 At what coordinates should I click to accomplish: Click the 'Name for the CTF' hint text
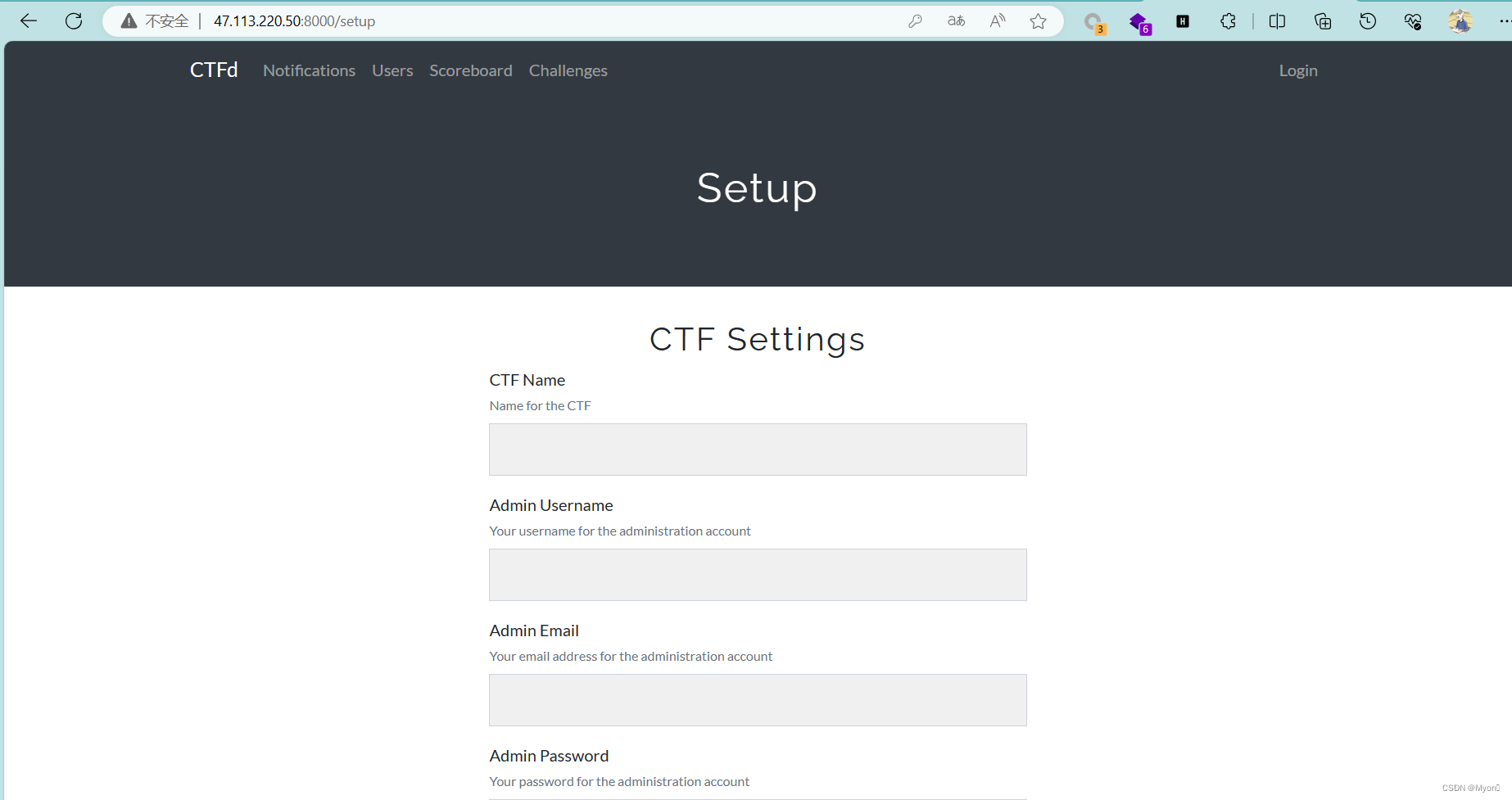[540, 405]
